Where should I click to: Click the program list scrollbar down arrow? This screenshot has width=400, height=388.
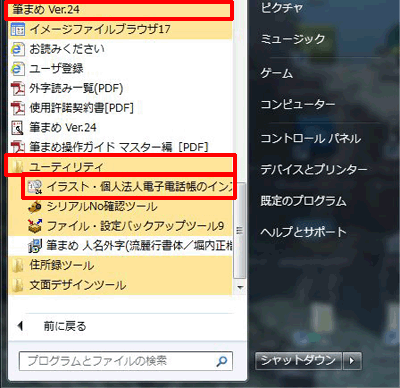(x=240, y=287)
